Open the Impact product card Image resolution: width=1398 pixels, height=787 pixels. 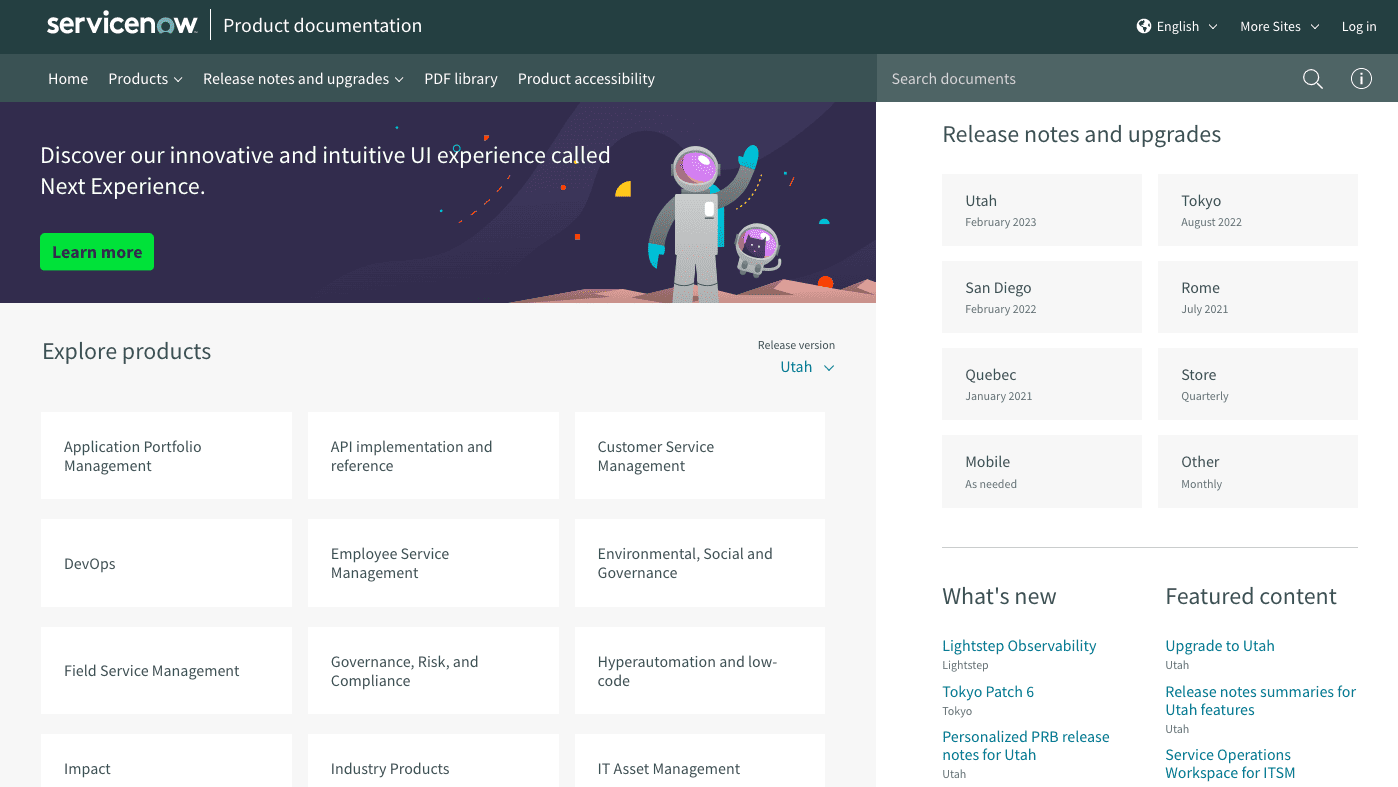coord(166,761)
